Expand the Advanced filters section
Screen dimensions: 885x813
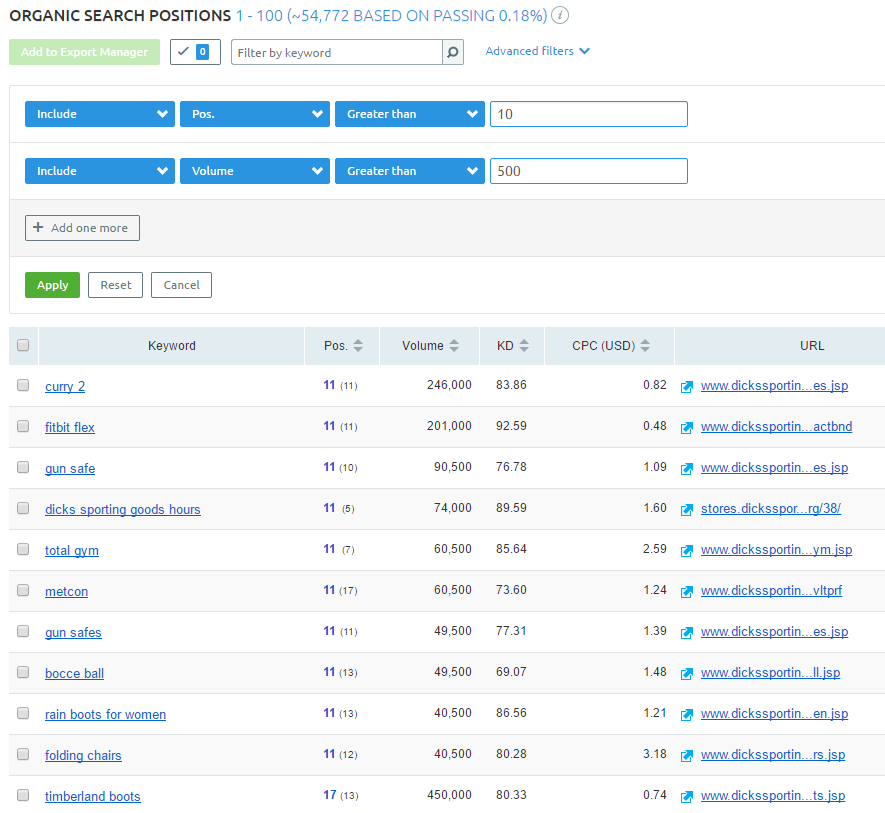click(537, 50)
